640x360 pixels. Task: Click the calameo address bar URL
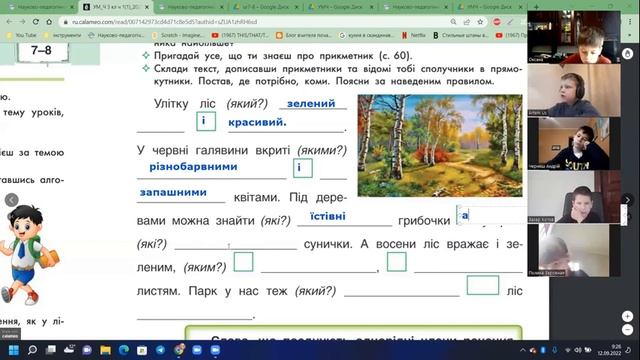pos(164,22)
